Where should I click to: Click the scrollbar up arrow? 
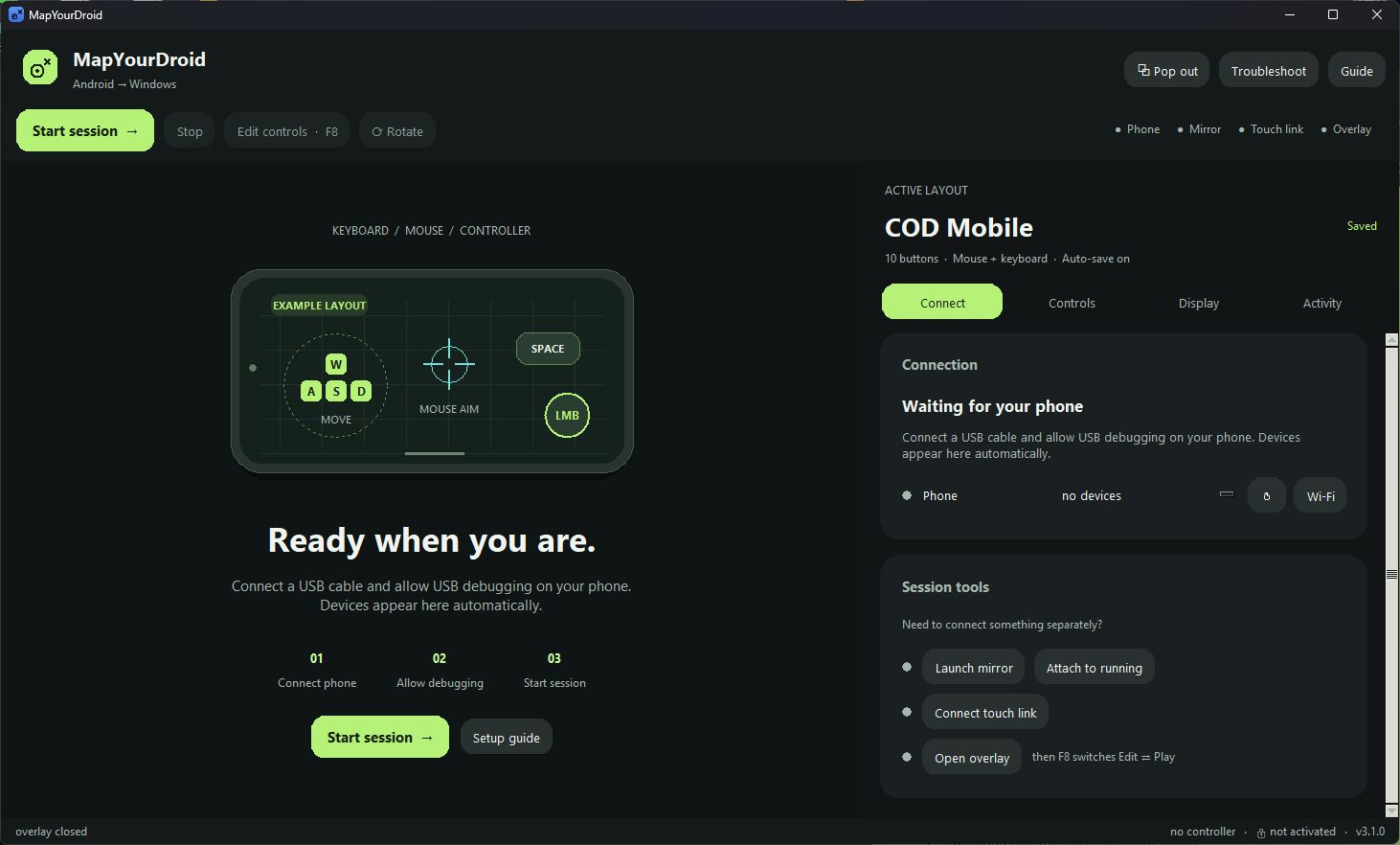pos(1392,340)
